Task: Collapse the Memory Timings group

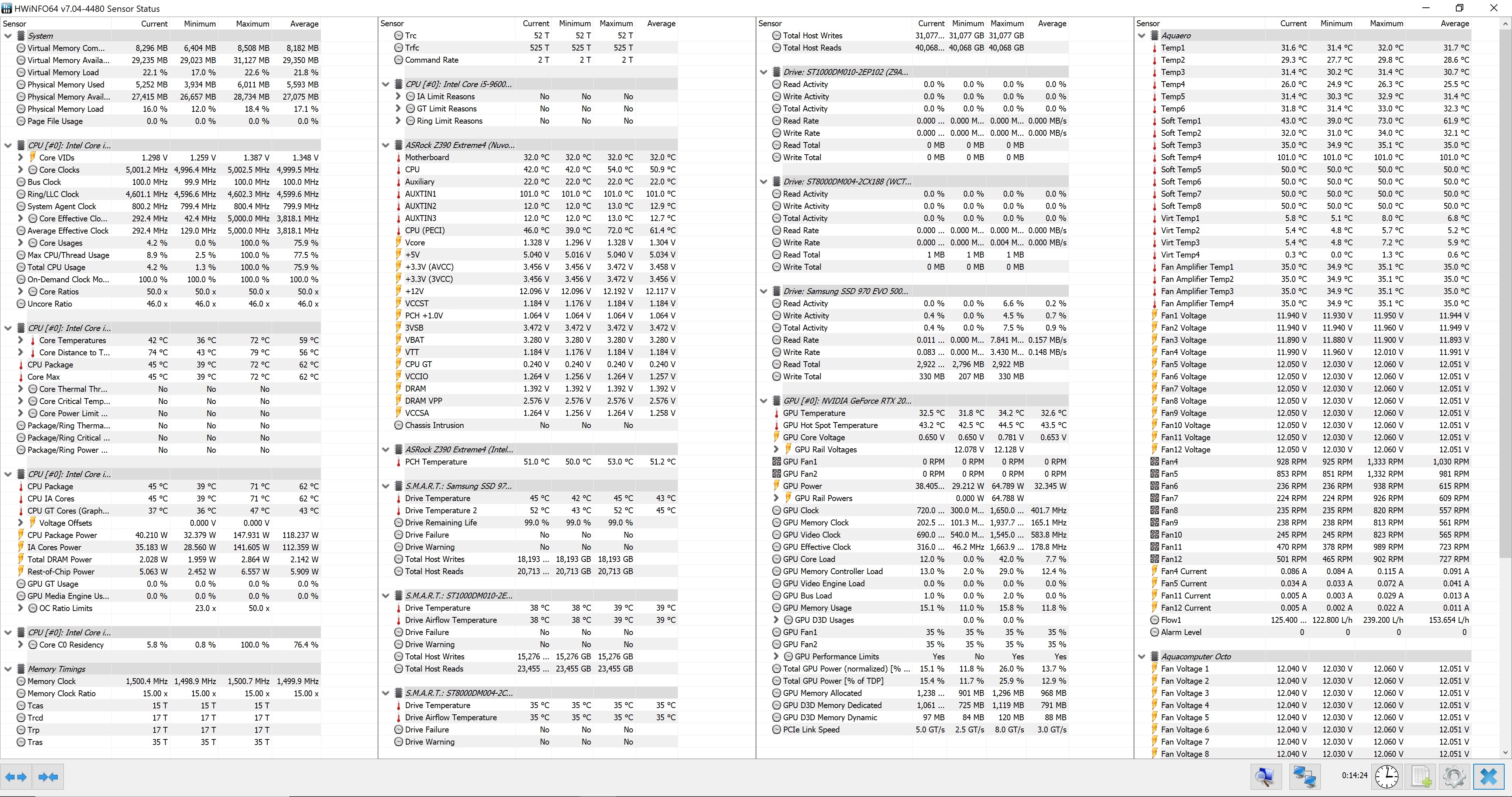Action: coord(8,669)
